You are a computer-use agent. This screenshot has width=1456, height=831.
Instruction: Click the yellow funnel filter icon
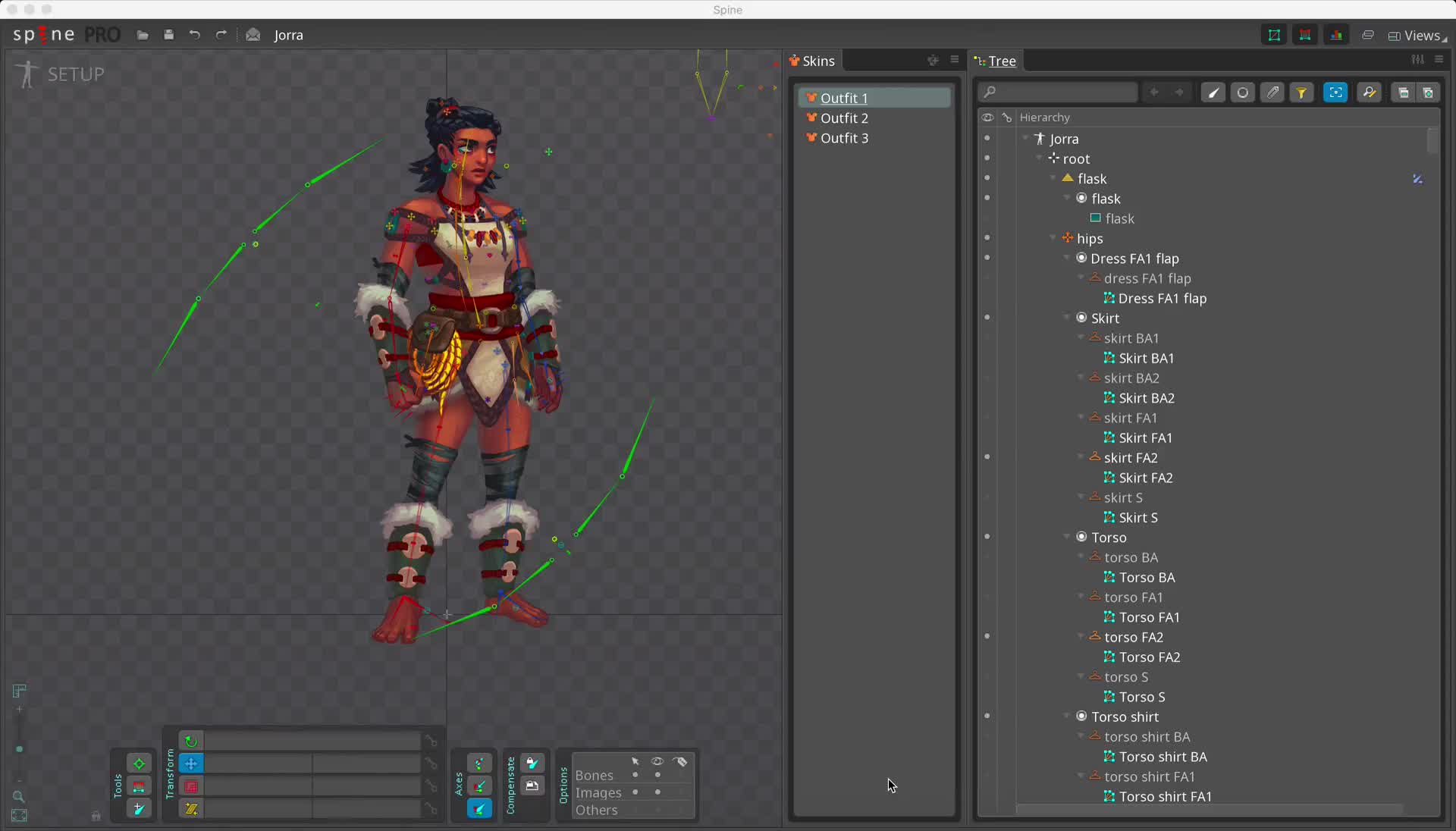coord(1302,93)
